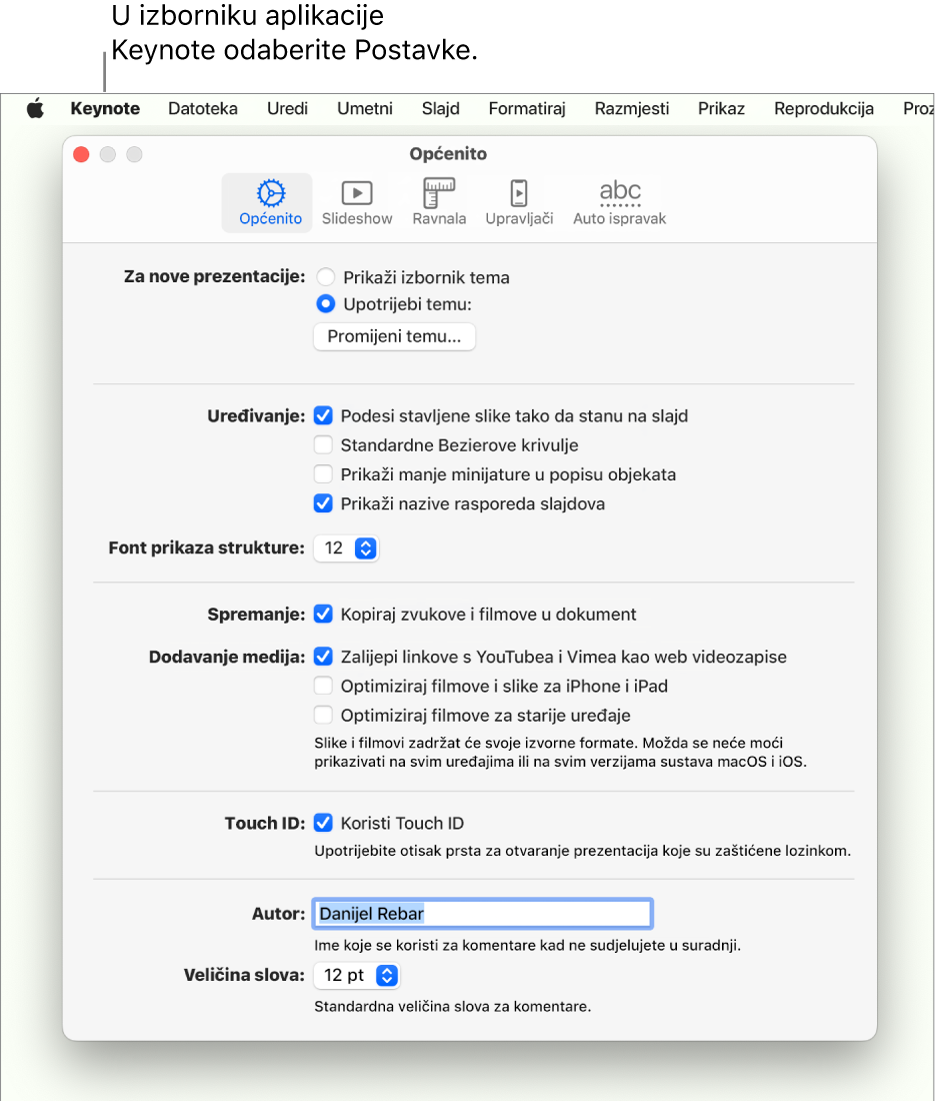Open the Formatiraj menu
This screenshot has width=936, height=1101.
point(527,109)
